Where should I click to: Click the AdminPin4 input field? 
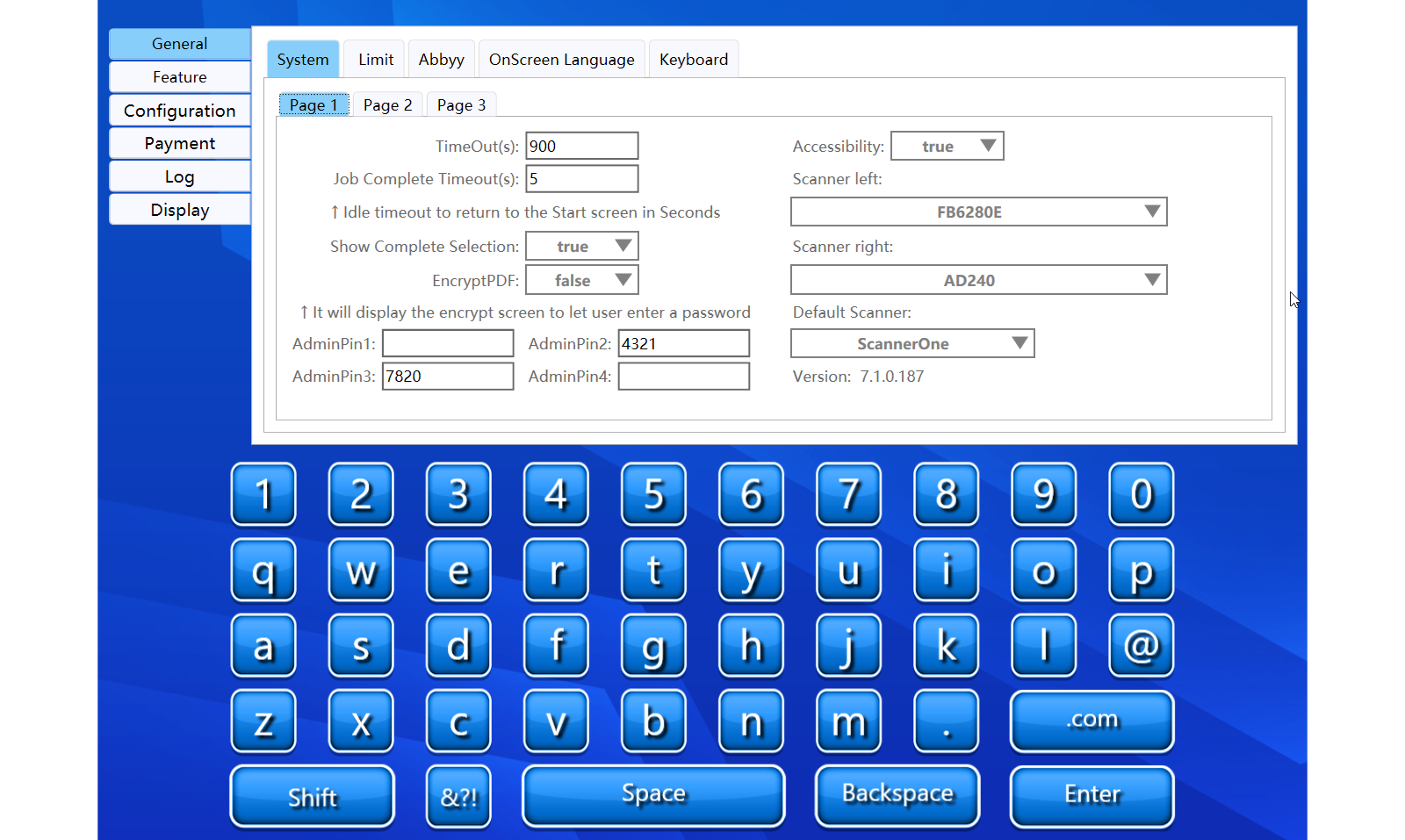point(684,376)
